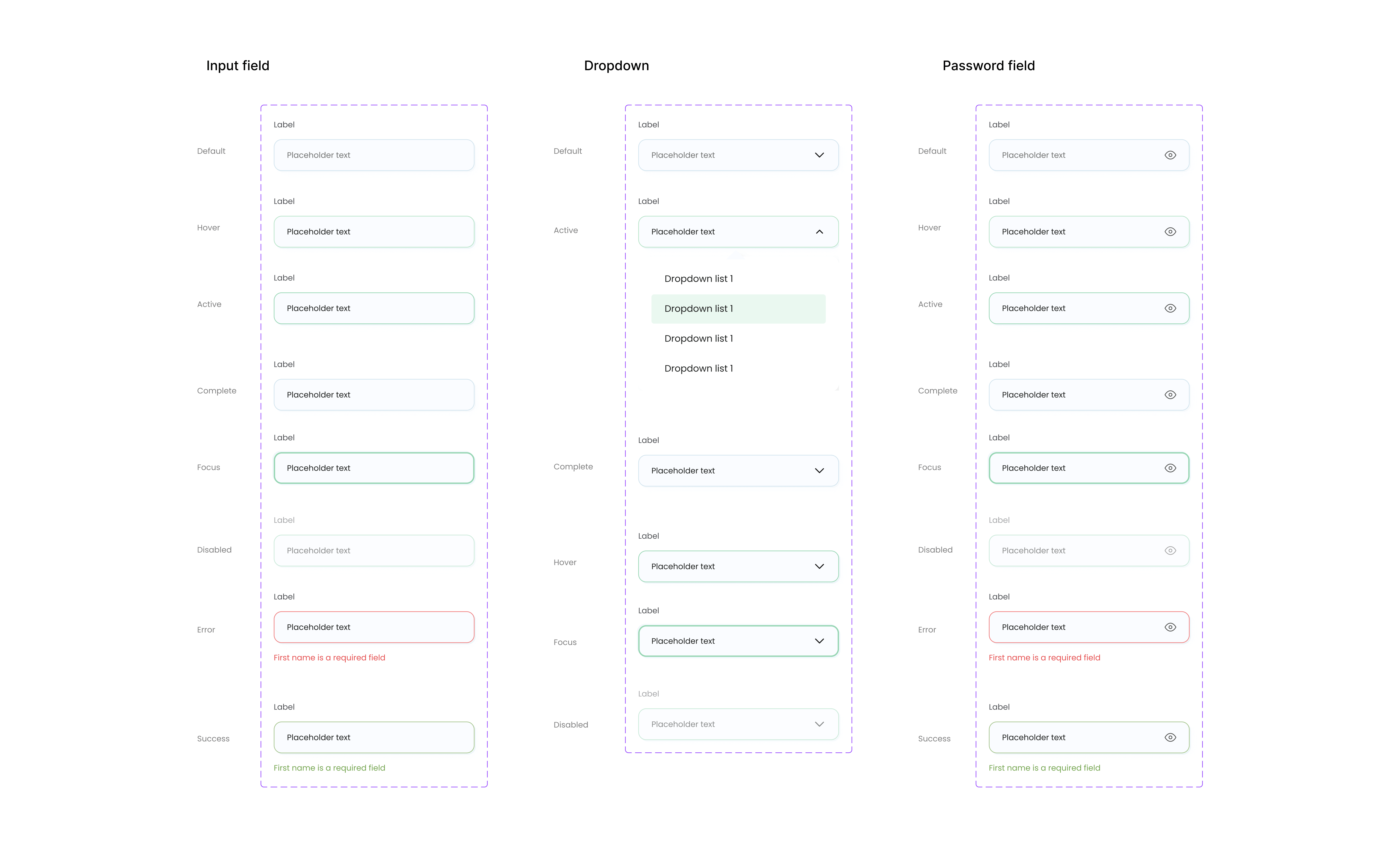
Task: Click the Hover text input in the Input field column
Action: point(374,232)
